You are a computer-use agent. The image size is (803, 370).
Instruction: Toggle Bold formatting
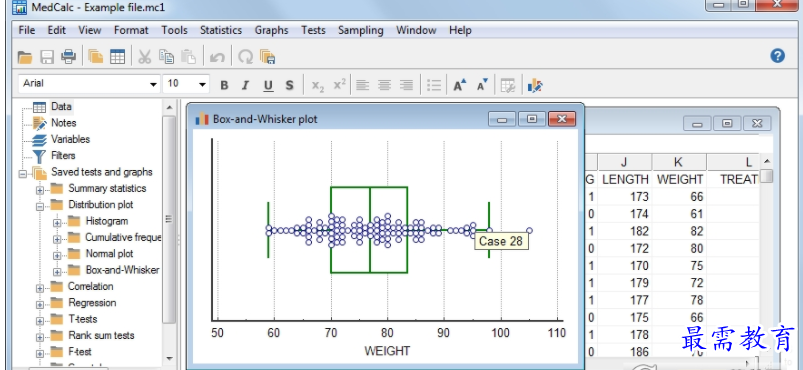point(224,86)
